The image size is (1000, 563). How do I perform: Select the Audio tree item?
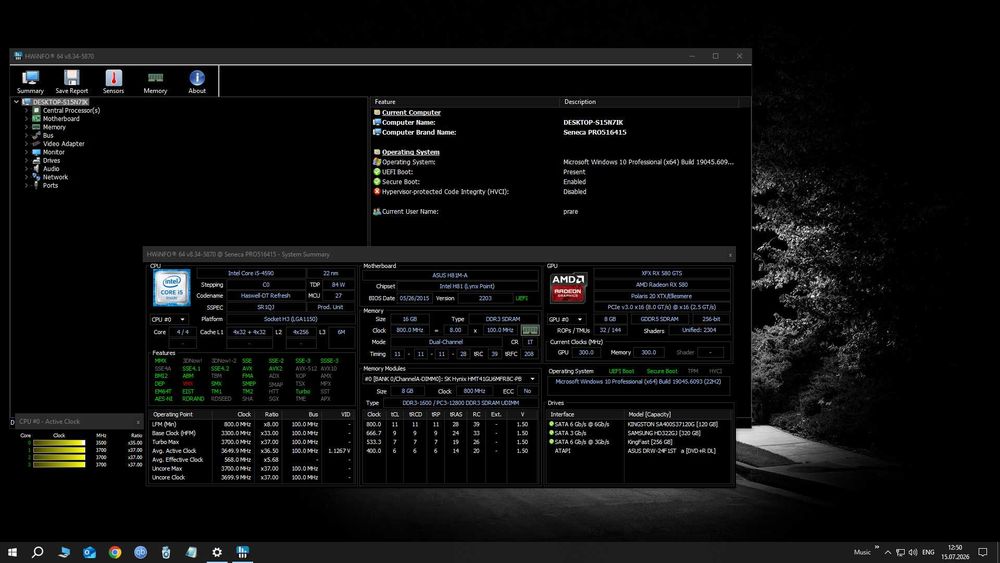point(50,168)
